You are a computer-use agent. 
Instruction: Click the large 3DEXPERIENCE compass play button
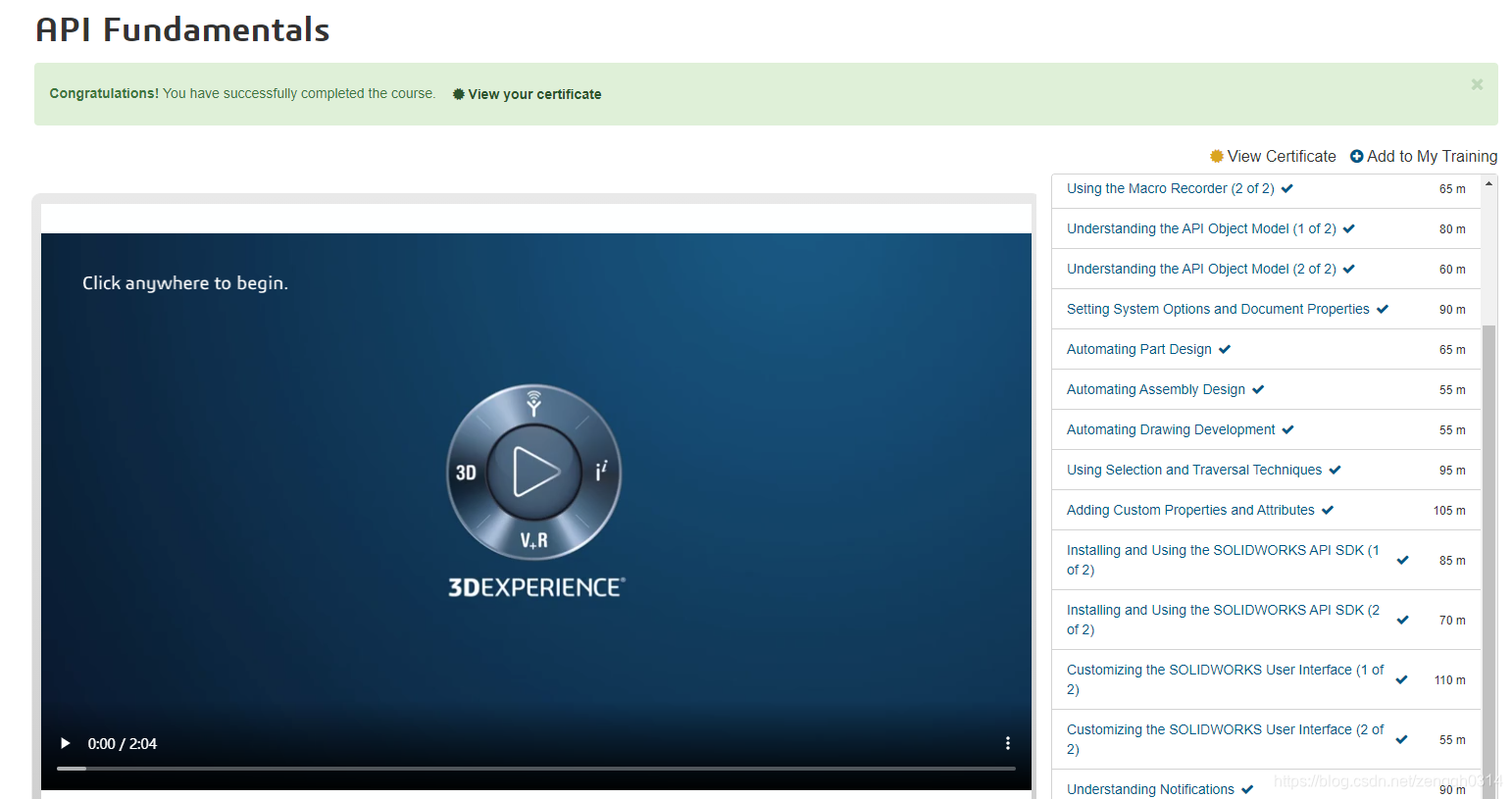tap(534, 472)
